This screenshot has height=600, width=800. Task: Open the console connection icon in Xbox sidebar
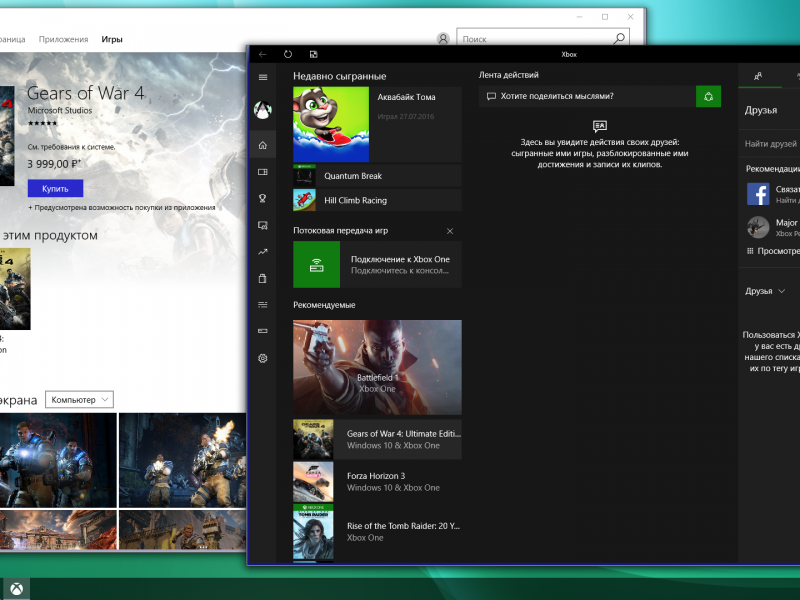263,331
